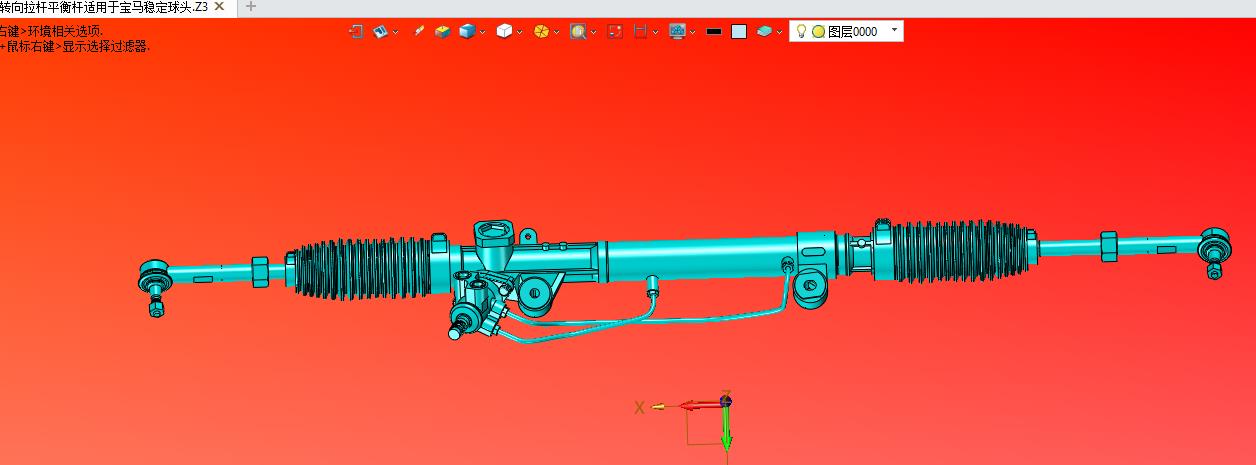Click the H-shaped section view icon
Viewport: 1256px width, 465px height.
click(640, 31)
